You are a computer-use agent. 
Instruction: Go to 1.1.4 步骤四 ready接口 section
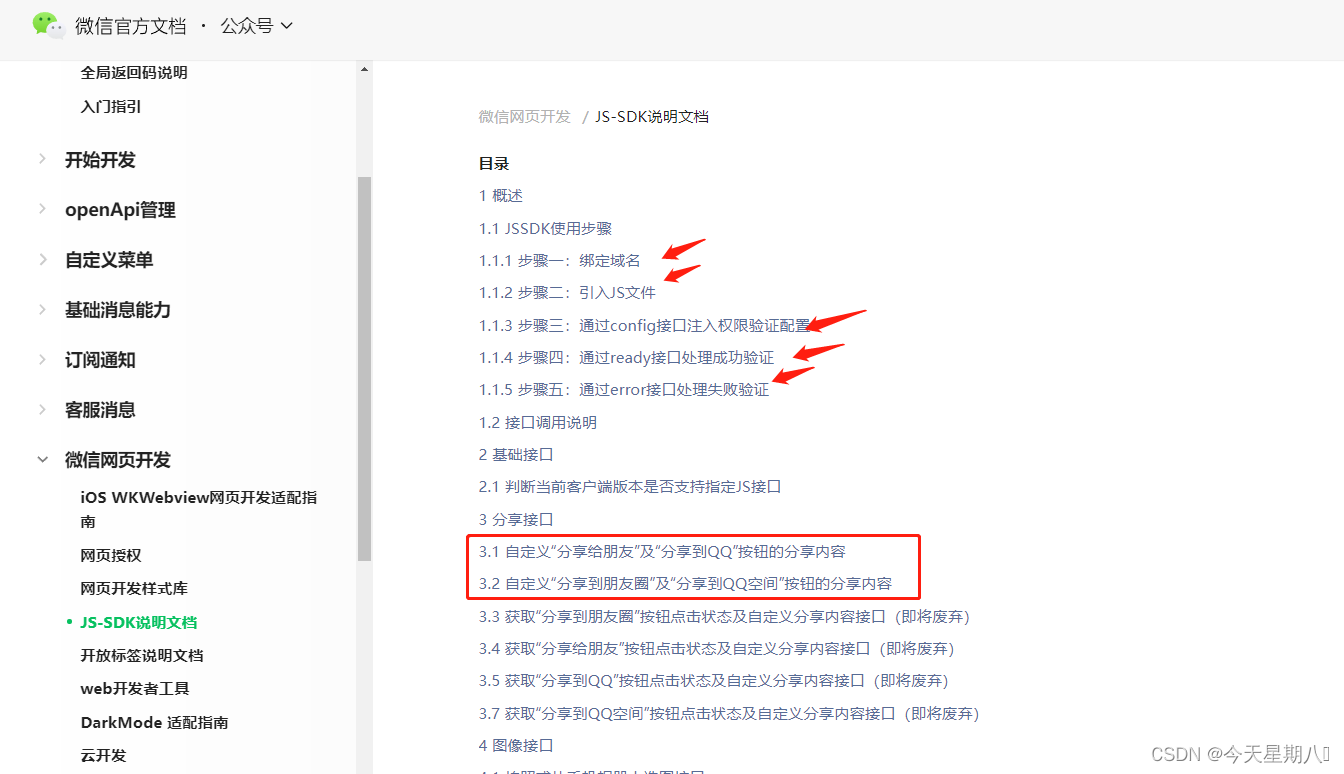pyautogui.click(x=626, y=357)
